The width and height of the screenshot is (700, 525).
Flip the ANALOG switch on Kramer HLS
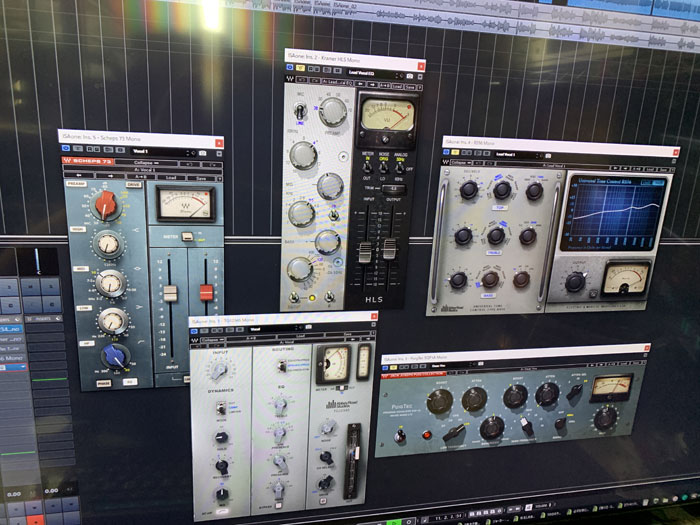point(400,168)
